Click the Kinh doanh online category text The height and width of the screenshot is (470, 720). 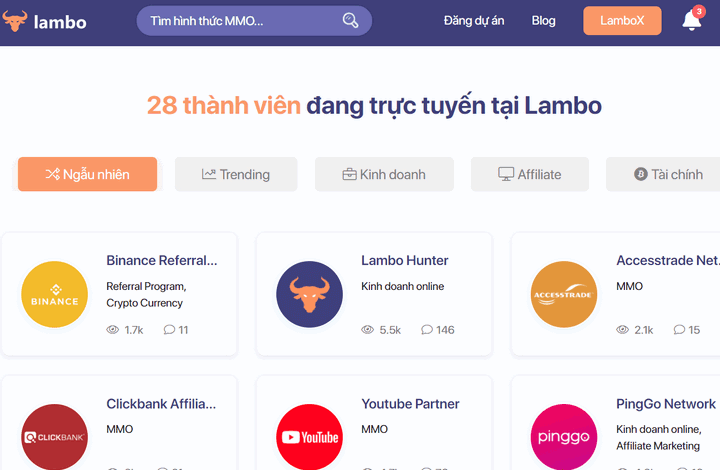pos(403,286)
